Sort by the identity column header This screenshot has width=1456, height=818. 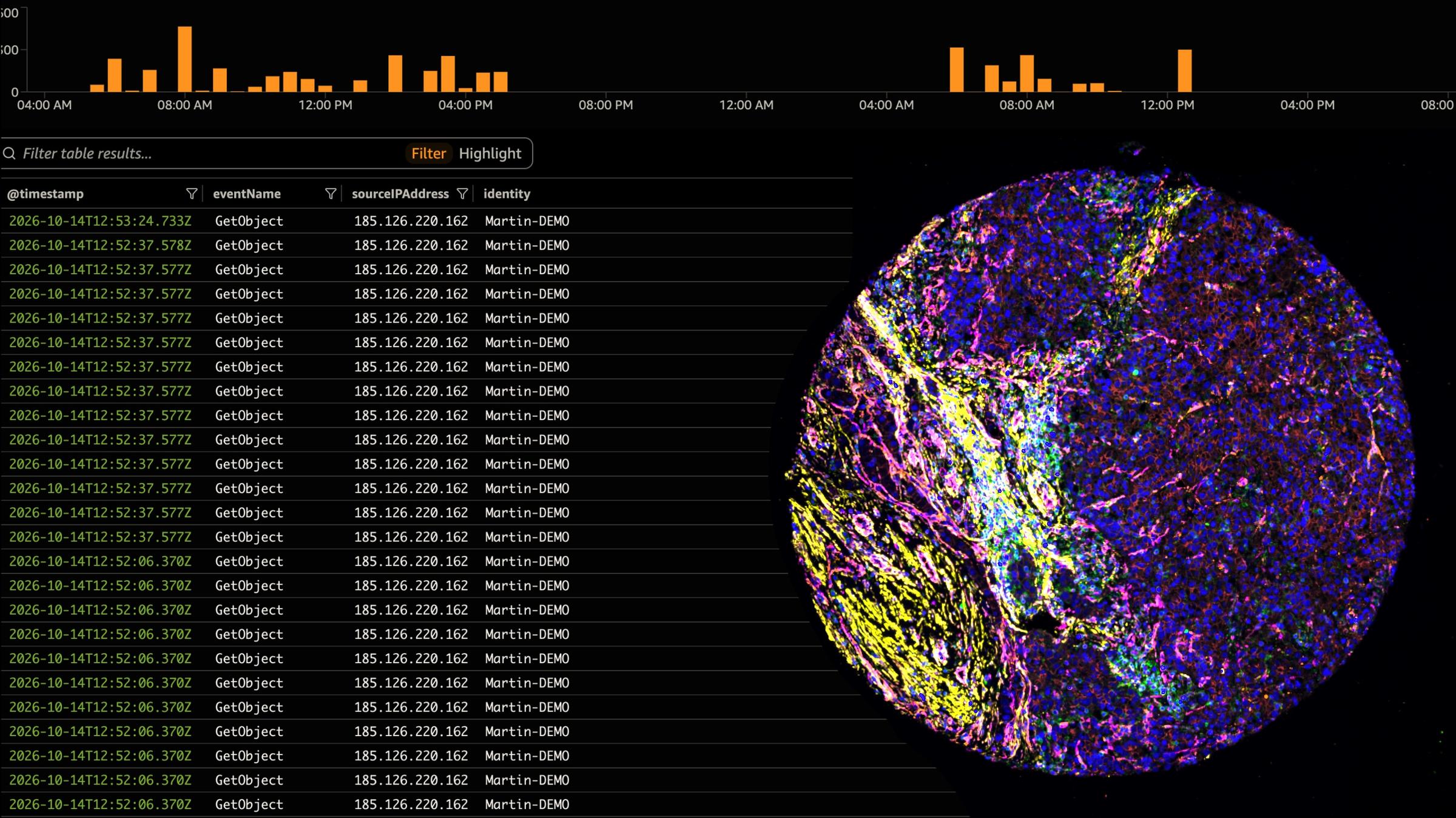pyautogui.click(x=507, y=194)
